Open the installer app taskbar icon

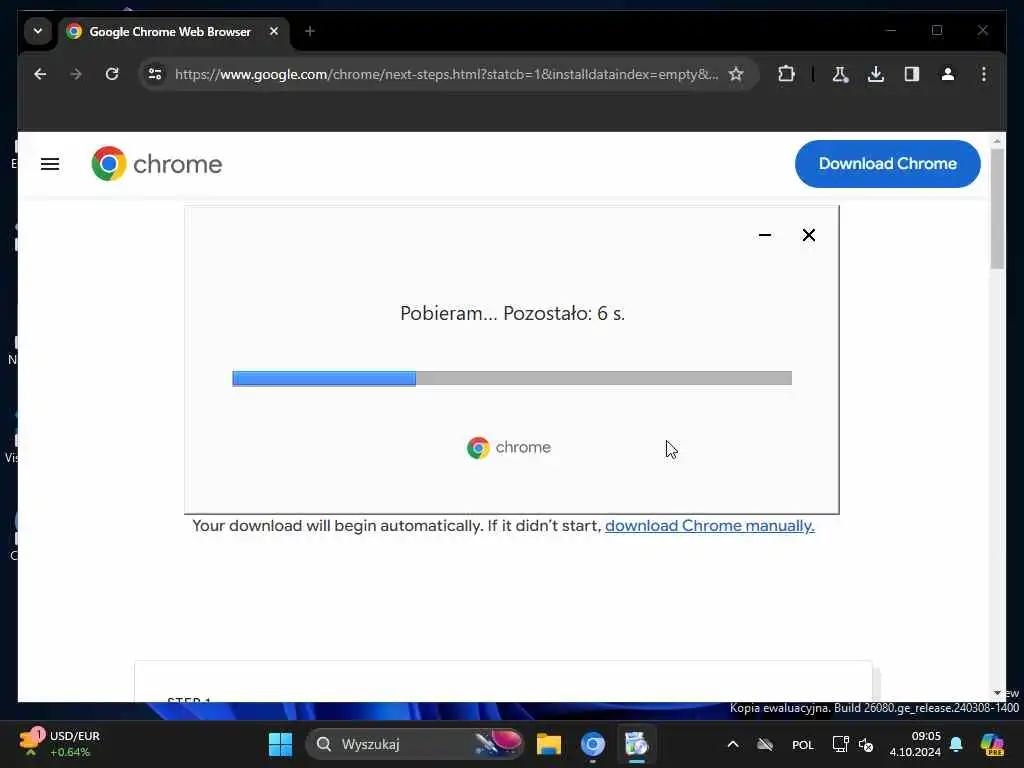[x=636, y=744]
